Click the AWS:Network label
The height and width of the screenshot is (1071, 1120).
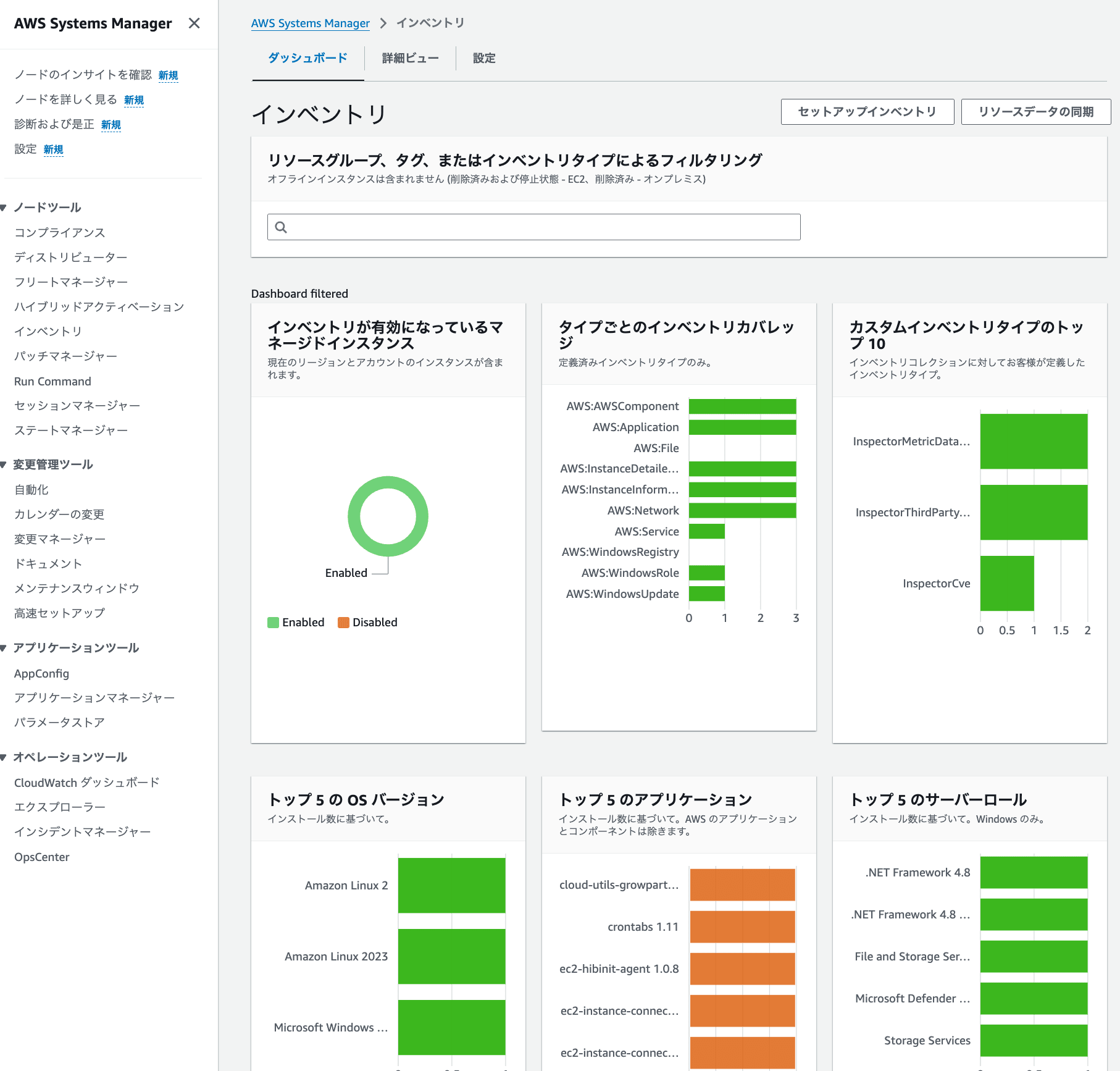tap(643, 510)
